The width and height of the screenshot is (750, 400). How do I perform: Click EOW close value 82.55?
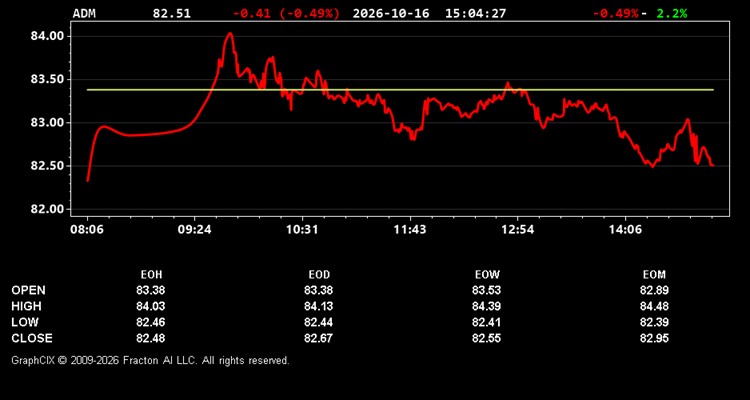(x=486, y=338)
